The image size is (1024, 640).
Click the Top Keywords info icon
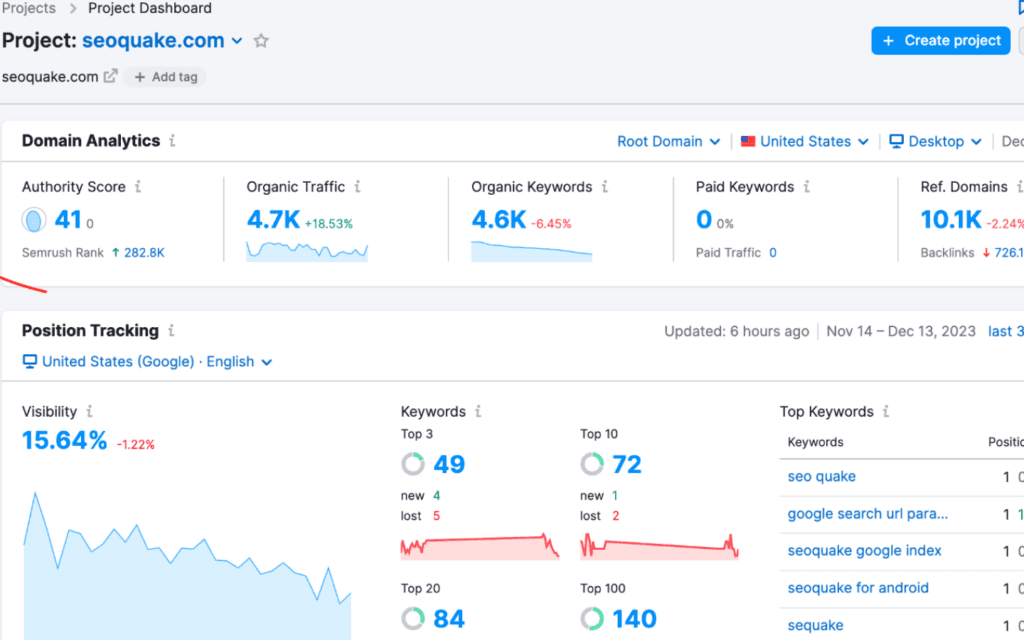pos(886,411)
